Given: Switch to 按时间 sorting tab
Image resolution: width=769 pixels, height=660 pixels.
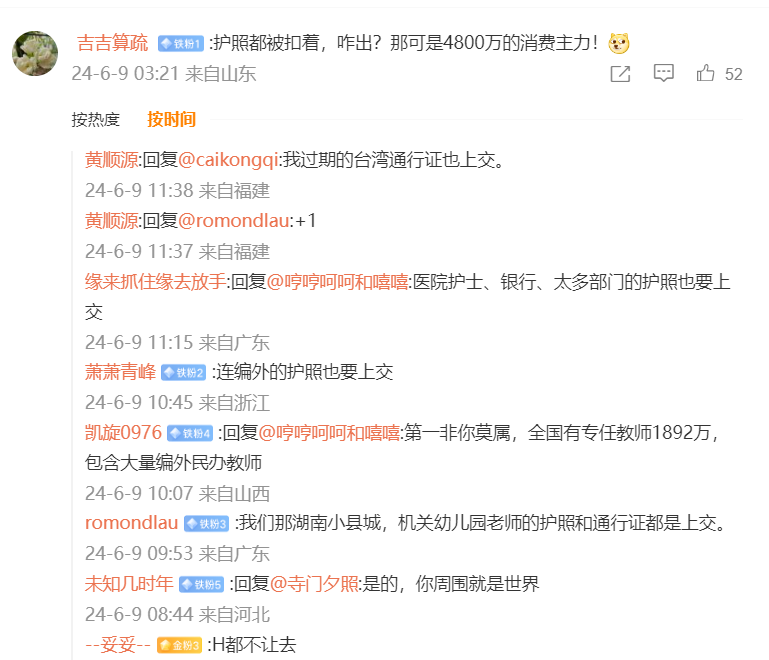Looking at the screenshot, I should [x=171, y=119].
